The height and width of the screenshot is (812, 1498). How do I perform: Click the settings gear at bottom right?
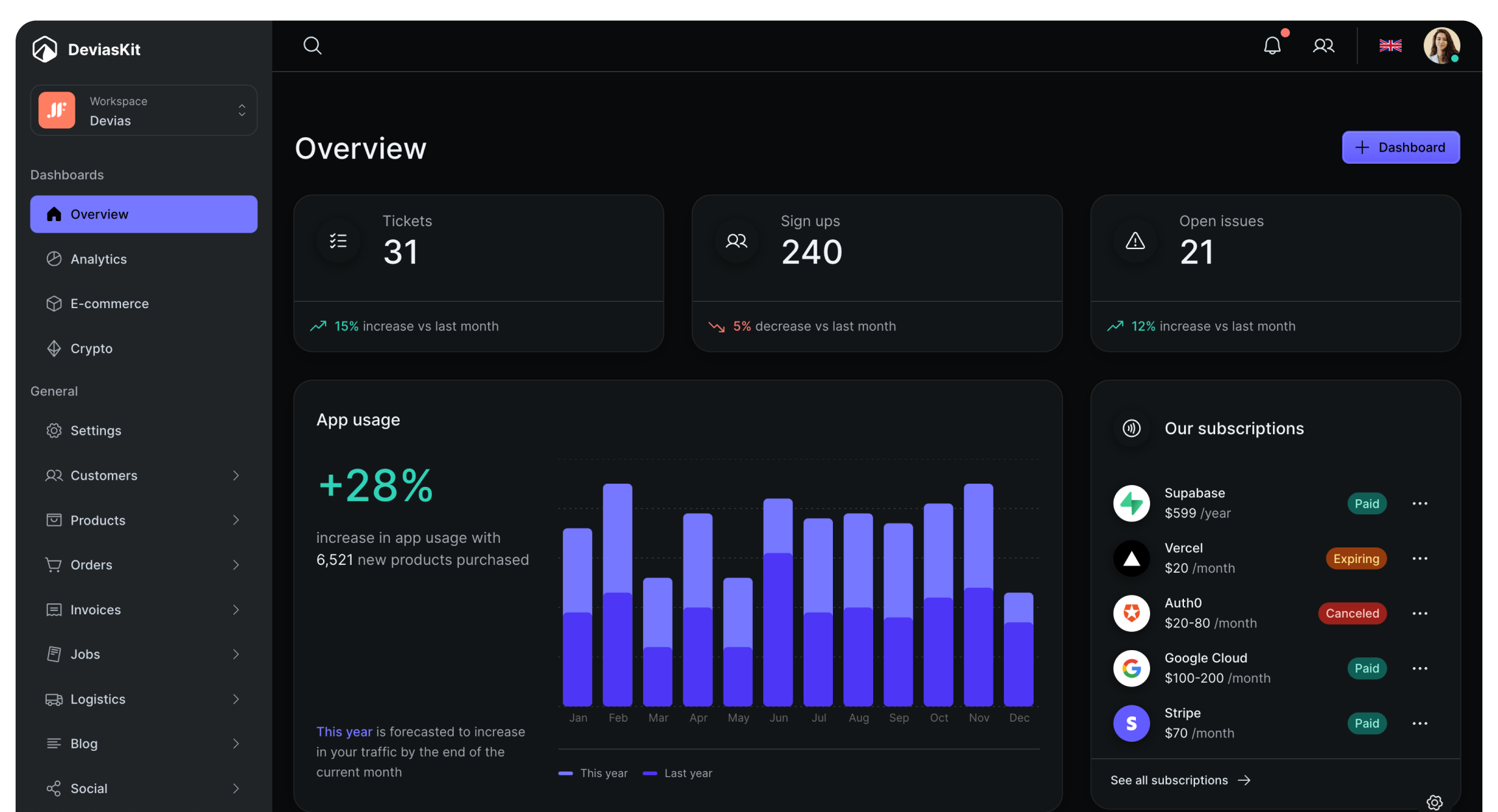[x=1434, y=802]
